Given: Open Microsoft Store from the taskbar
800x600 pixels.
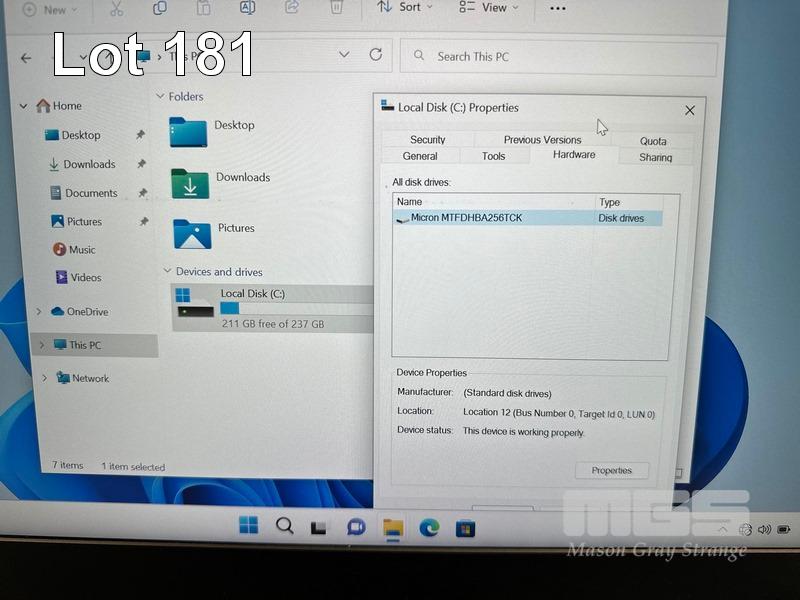Looking at the screenshot, I should [x=465, y=528].
